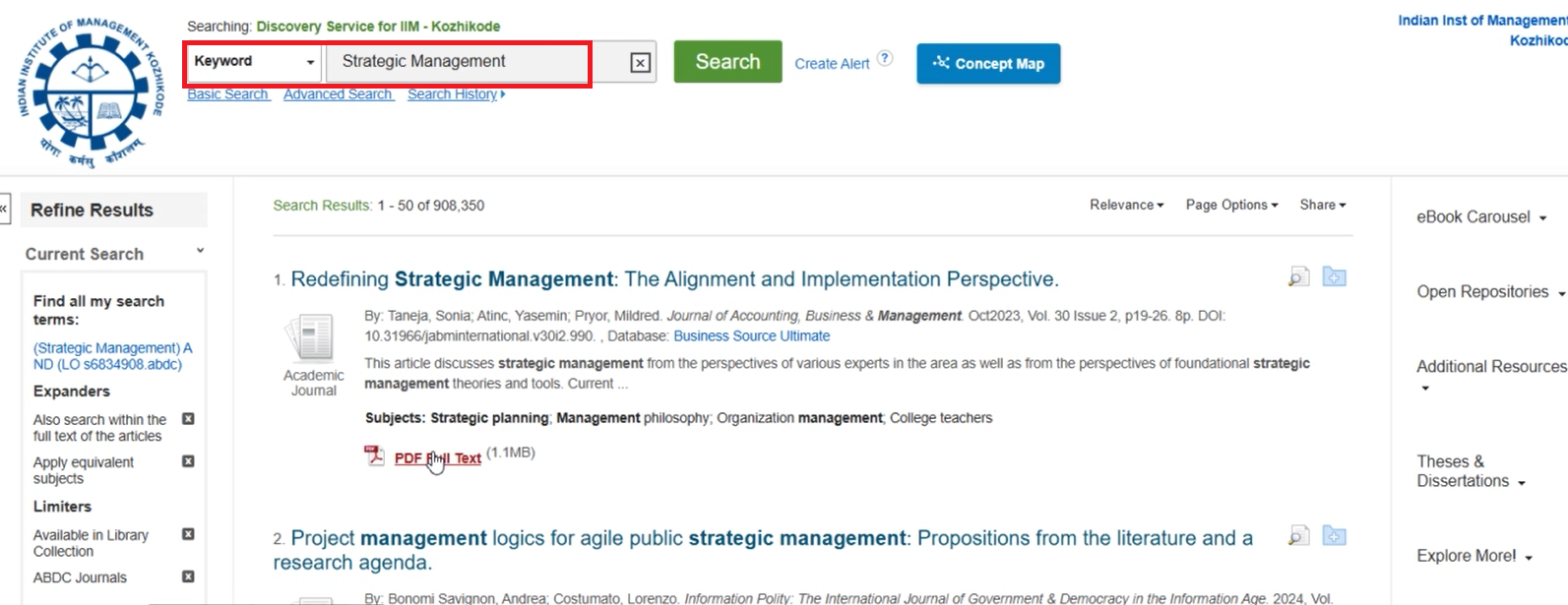Open the Keyword field dropdown
The width and height of the screenshot is (1568, 605).
coord(254,62)
